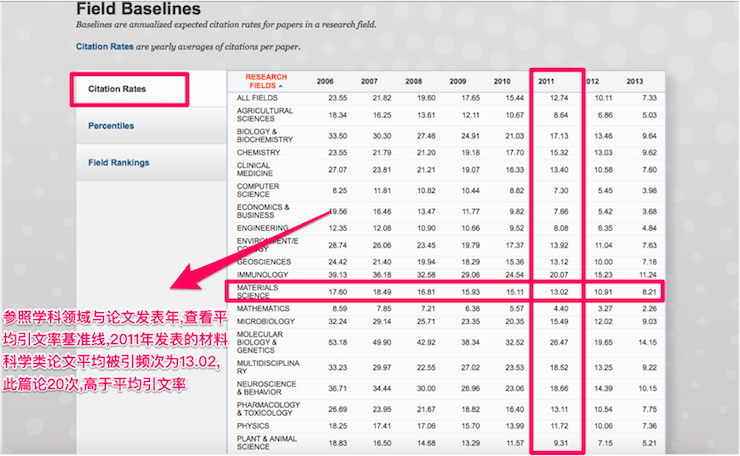
Task: Click the highlighted 2011 column header
Action: pos(546,81)
